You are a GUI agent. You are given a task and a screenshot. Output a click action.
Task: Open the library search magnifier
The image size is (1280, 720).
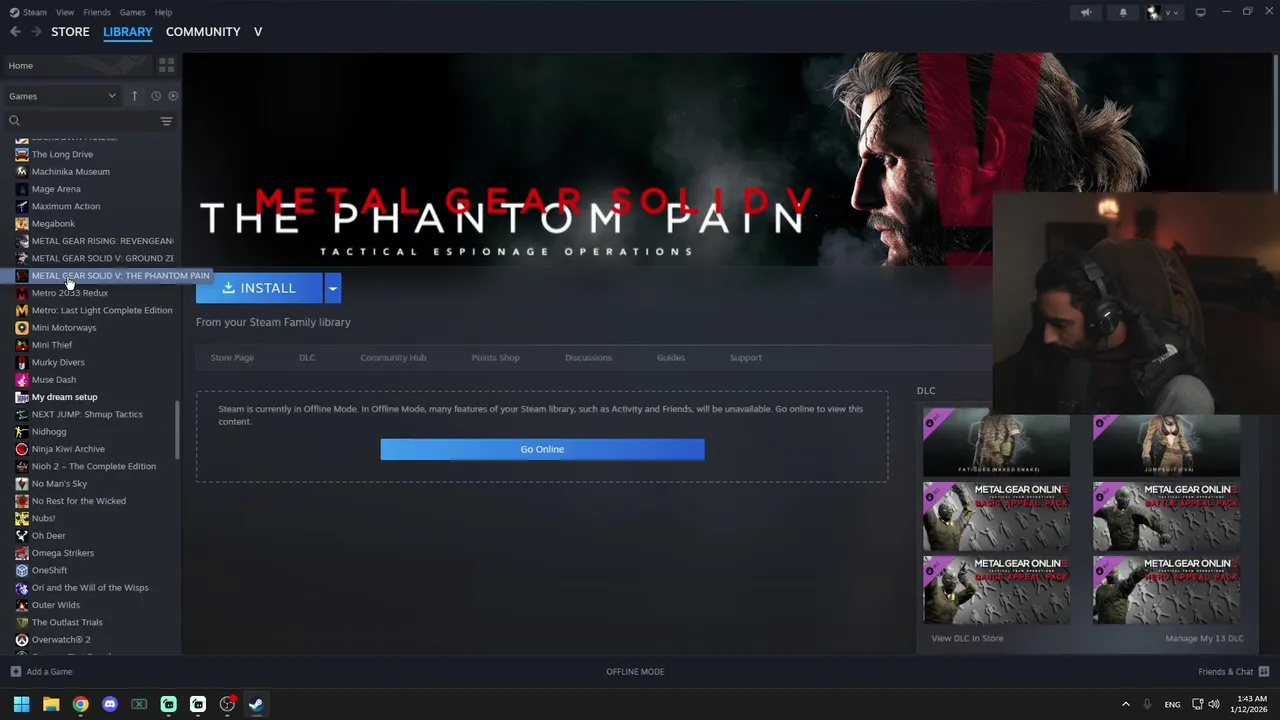[x=14, y=121]
